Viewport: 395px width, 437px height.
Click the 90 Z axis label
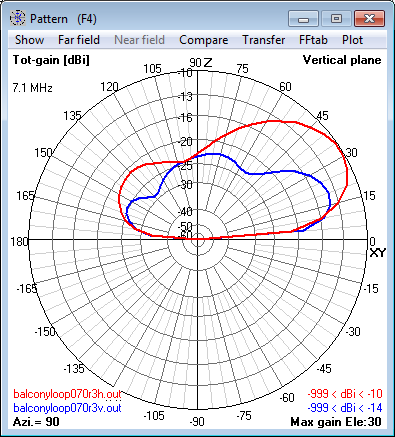(201, 62)
